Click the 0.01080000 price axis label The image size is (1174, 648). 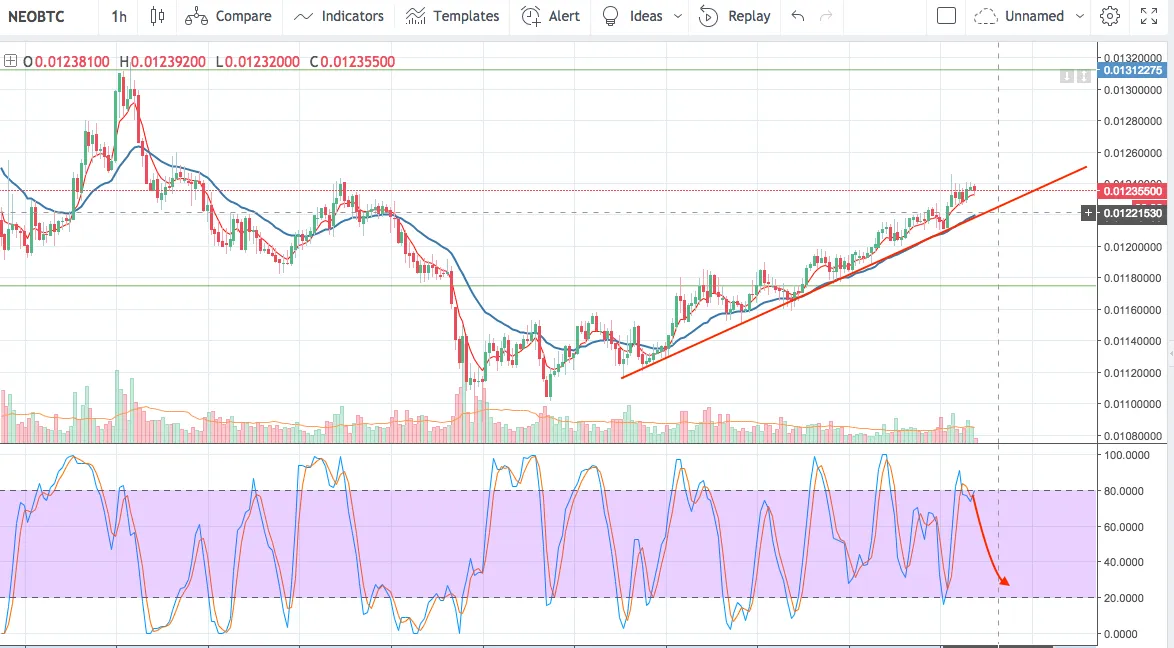point(1133,435)
